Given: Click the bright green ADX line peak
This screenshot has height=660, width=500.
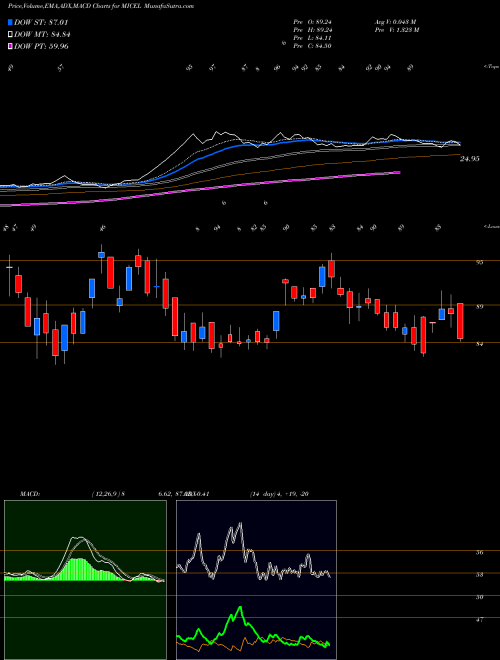Looking at the screenshot, I should point(240,607).
